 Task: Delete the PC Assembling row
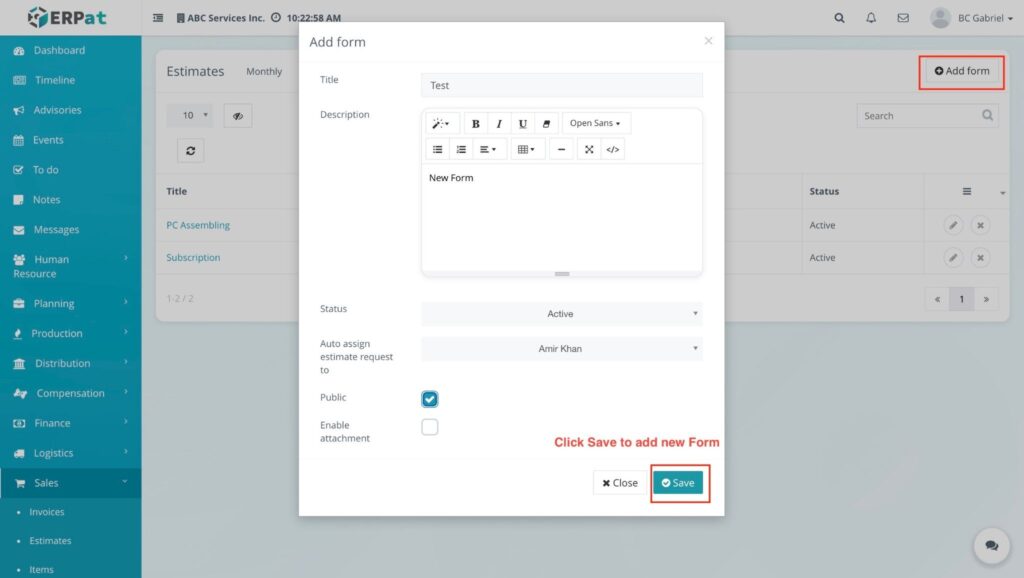coord(980,225)
